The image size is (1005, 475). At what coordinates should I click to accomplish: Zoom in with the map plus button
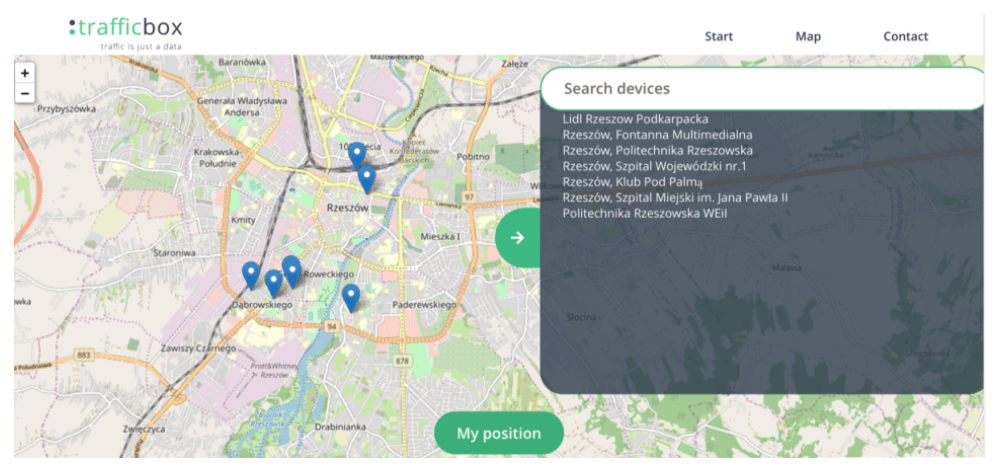coord(24,73)
